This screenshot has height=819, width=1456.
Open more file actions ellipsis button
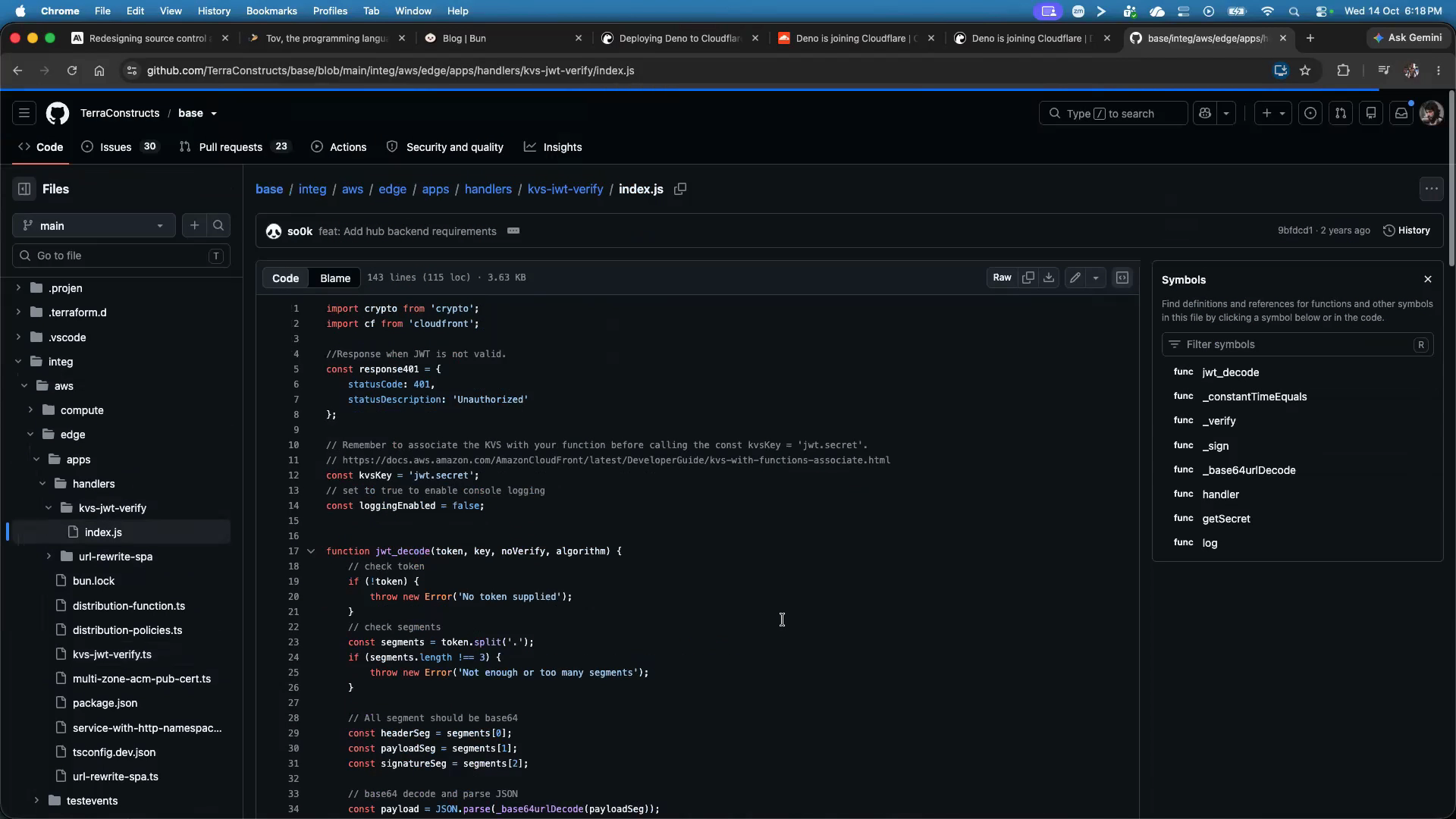click(x=1431, y=190)
